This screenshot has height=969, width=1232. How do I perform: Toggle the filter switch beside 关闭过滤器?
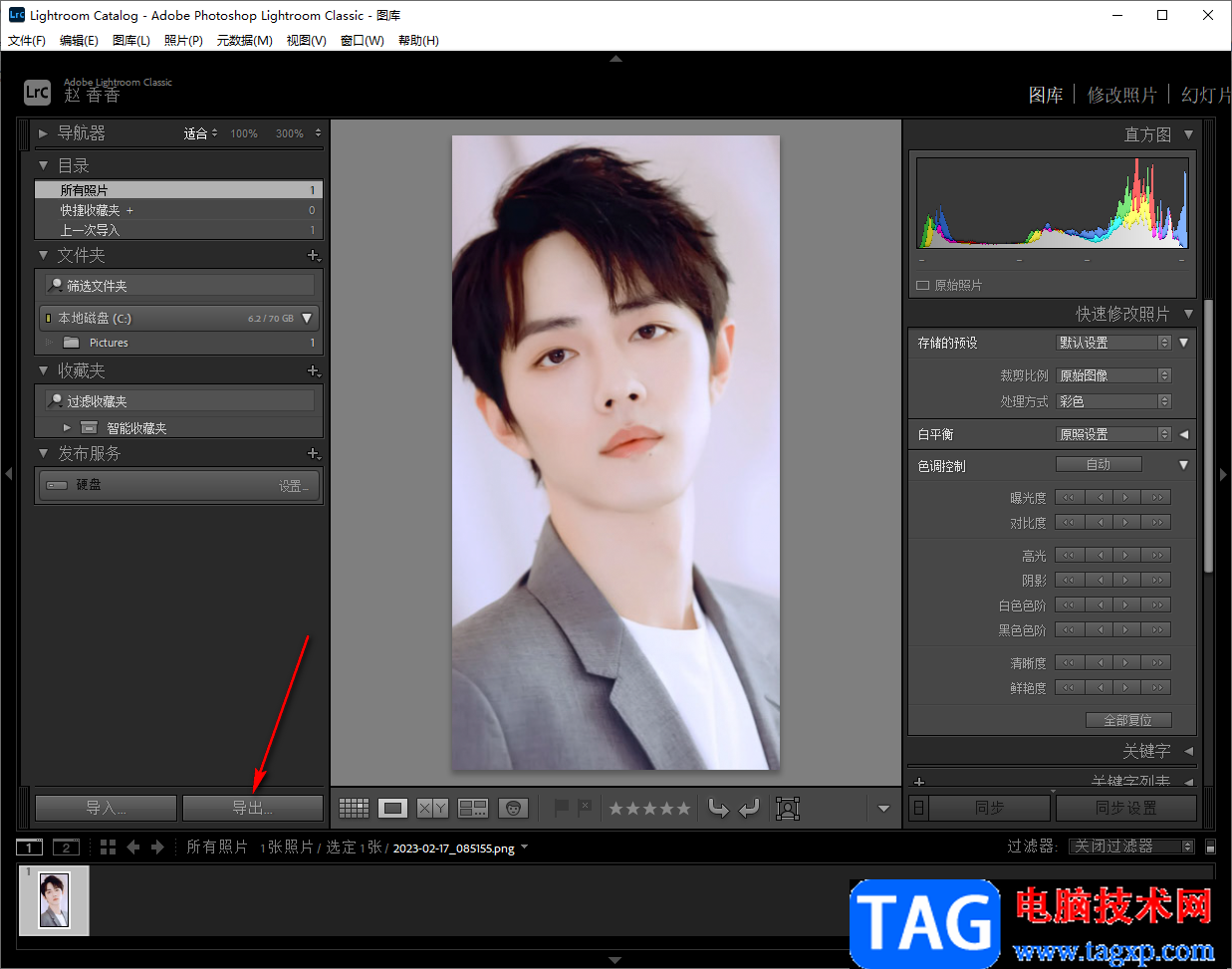click(1210, 847)
